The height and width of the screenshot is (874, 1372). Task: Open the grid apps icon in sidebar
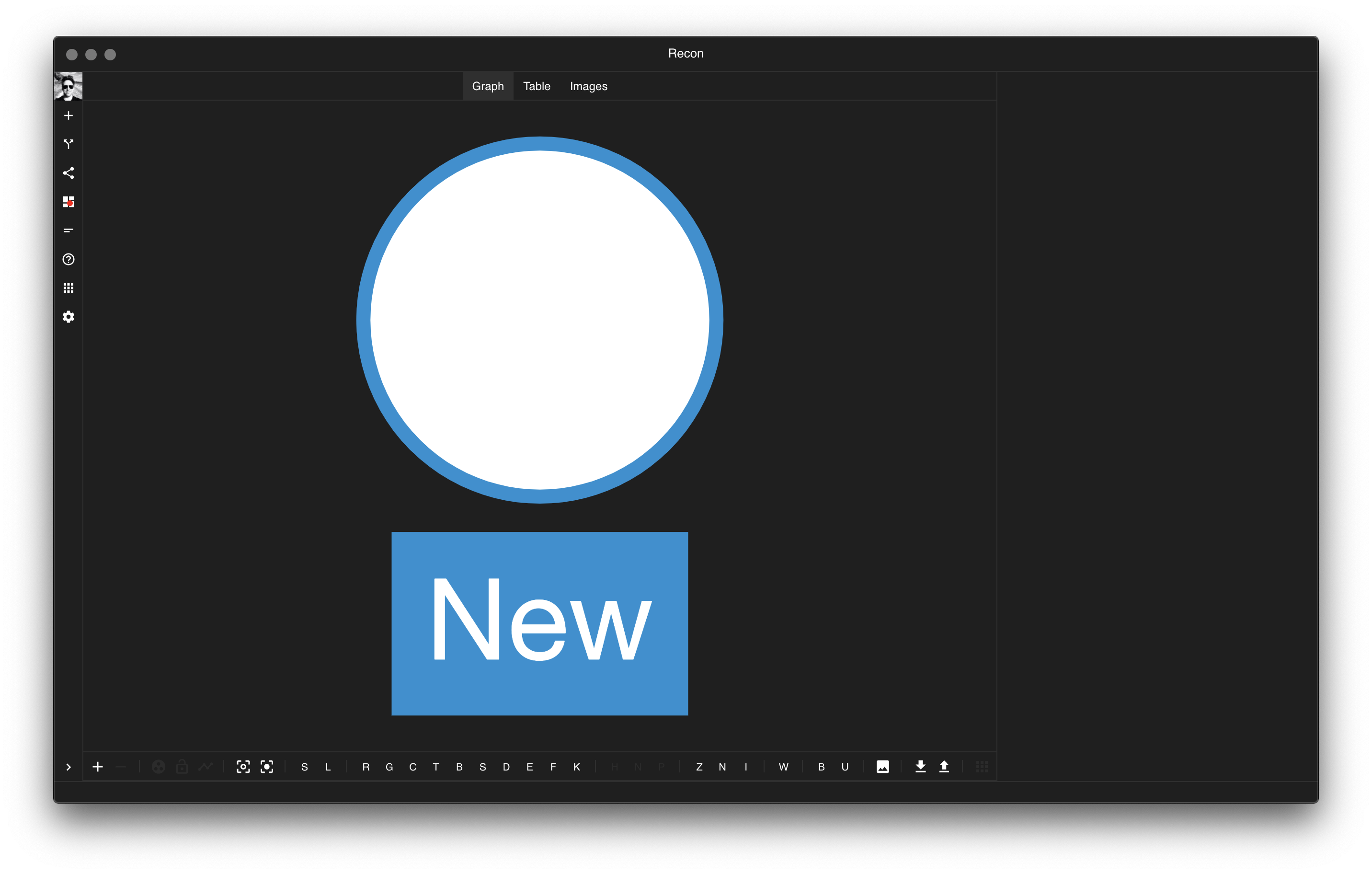tap(69, 288)
